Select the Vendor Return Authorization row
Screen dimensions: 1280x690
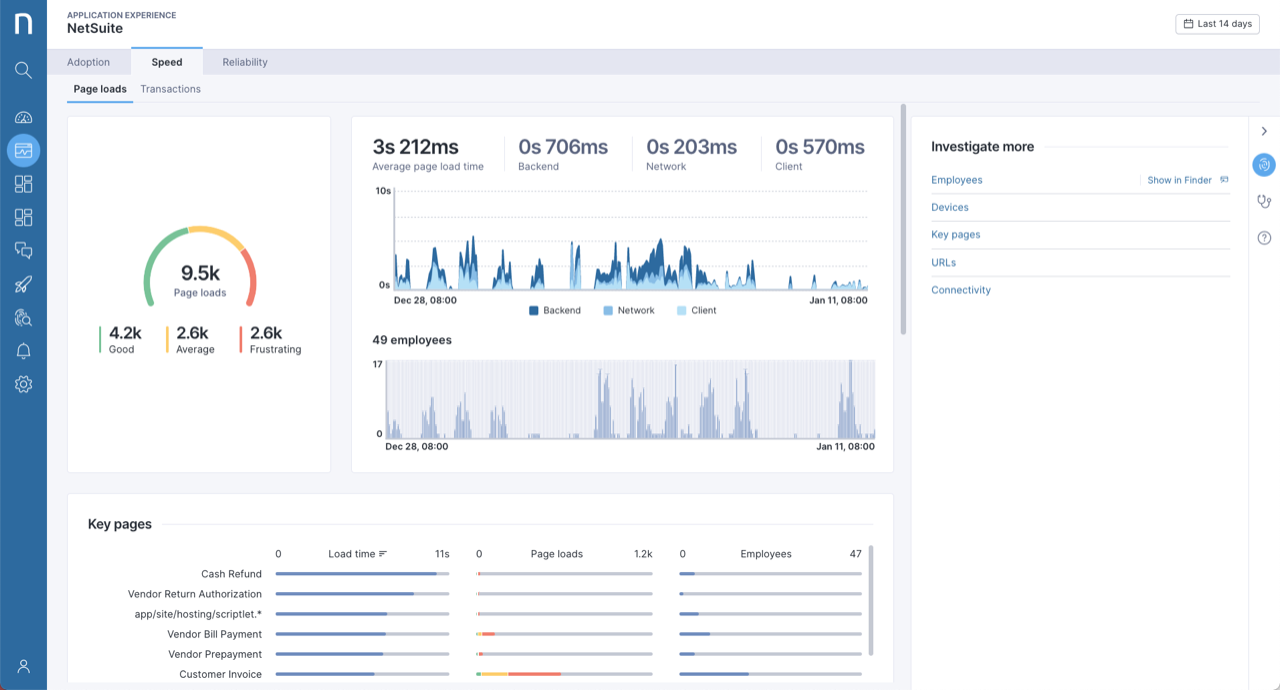tap(475, 594)
